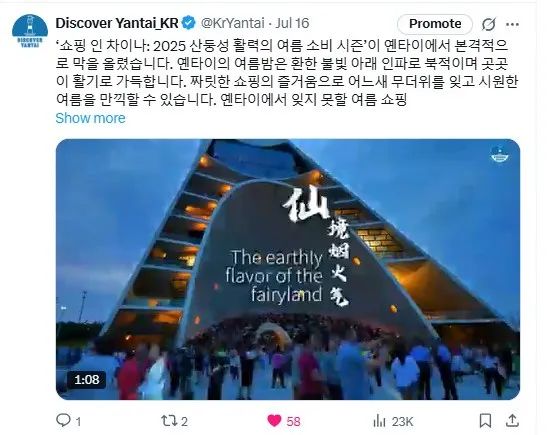Click the watermark logo on the video
Image resolution: width=549 pixels, height=435 pixels.
(499, 154)
